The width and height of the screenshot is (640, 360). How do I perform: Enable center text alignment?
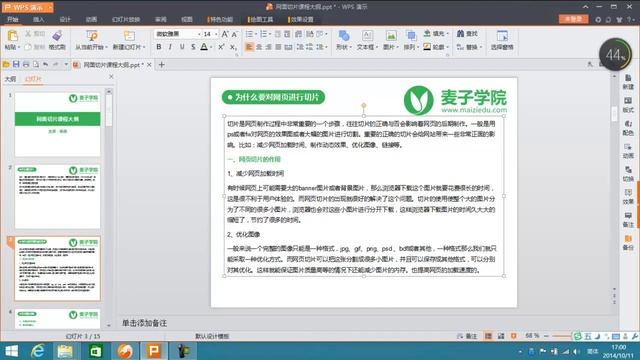(259, 47)
